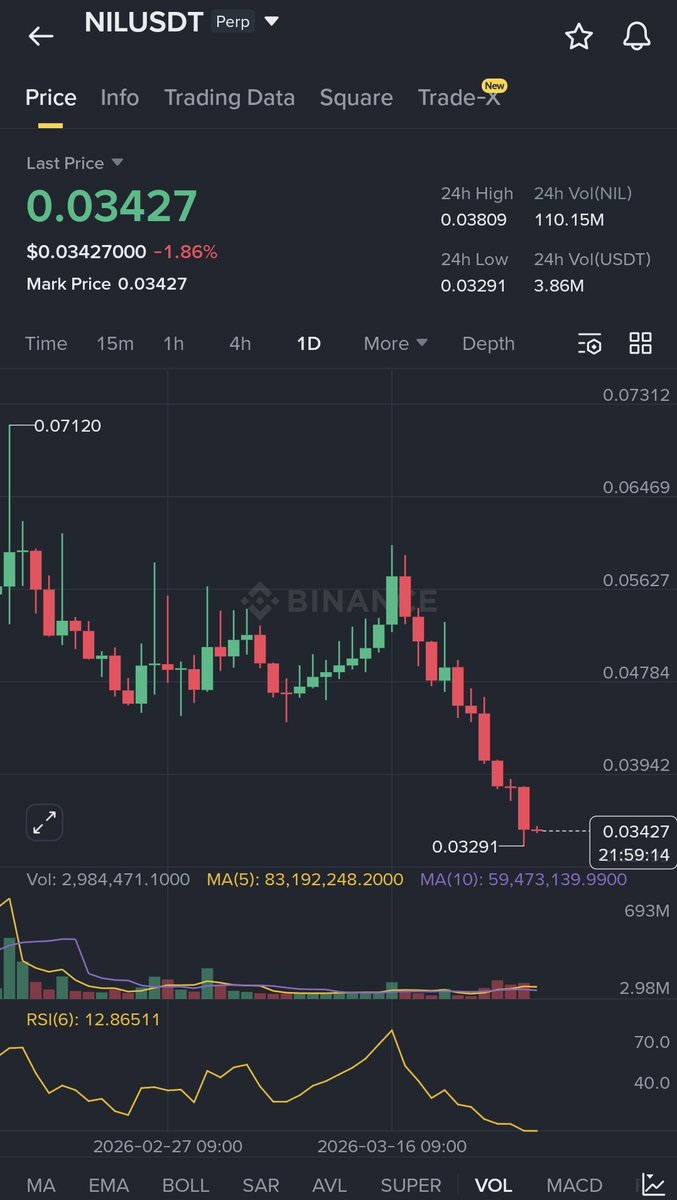Click the 24h High value 0.03809
The image size is (677, 1200).
(474, 220)
